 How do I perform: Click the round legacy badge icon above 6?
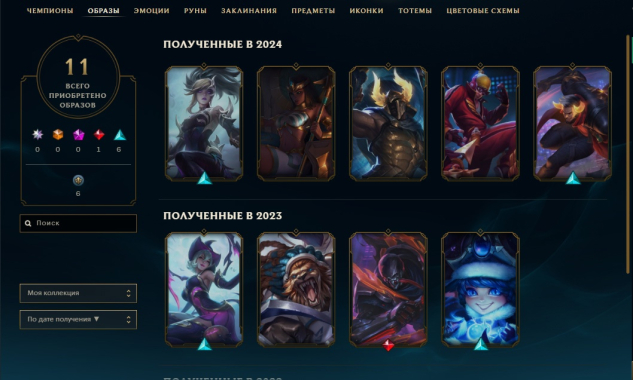pyautogui.click(x=78, y=180)
